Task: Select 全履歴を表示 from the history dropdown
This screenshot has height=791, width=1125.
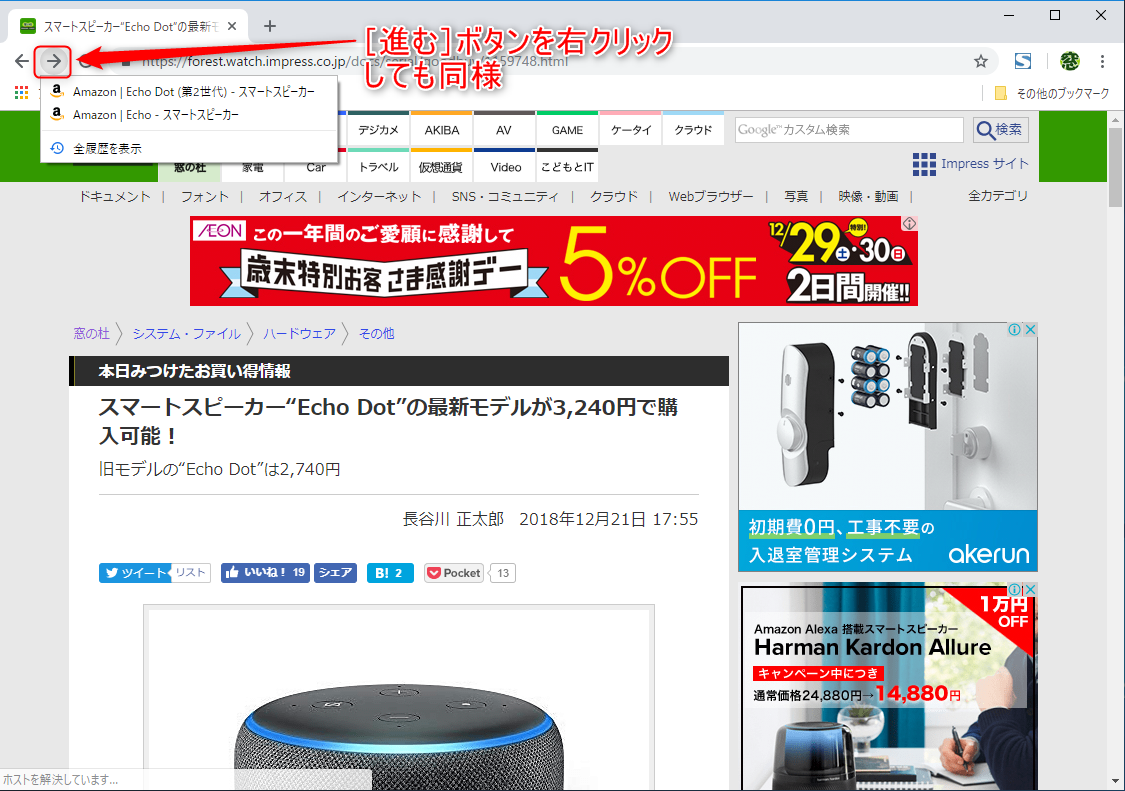Action: click(107, 146)
